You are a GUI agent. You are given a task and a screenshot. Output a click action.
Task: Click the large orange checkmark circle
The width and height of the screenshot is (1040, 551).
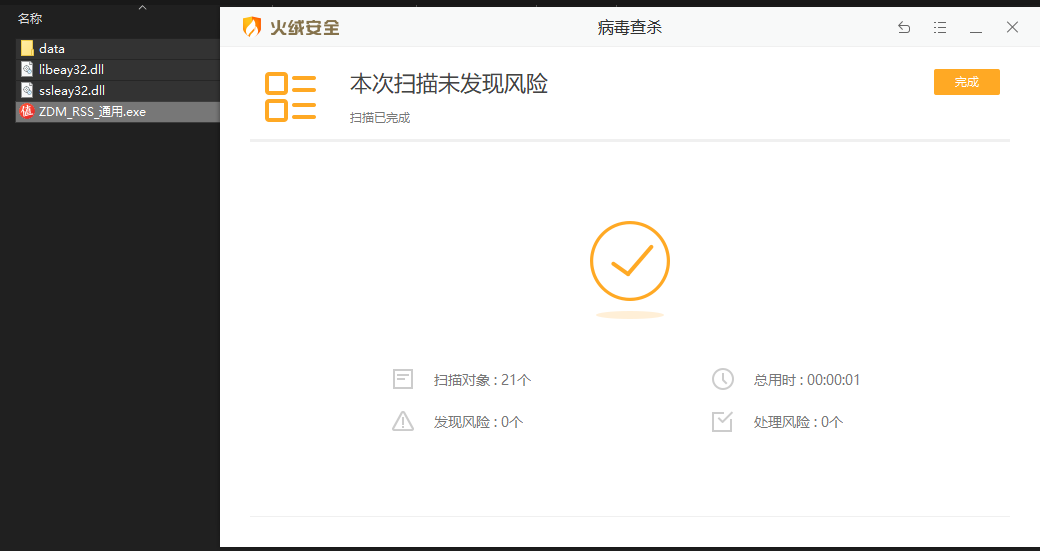[629, 261]
